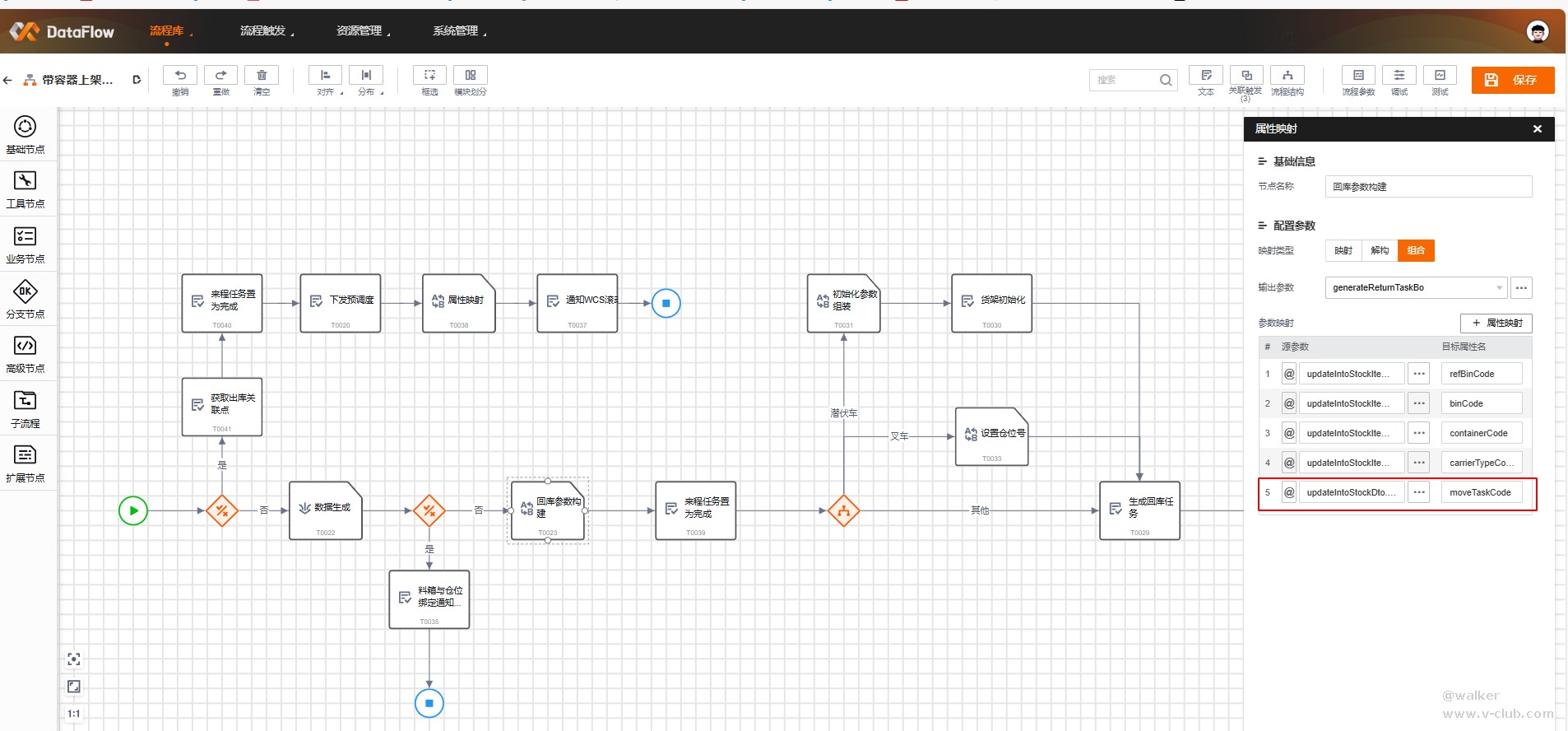The height and width of the screenshot is (731, 1568).
Task: Open the 系统管理 menu
Action: pos(456,30)
